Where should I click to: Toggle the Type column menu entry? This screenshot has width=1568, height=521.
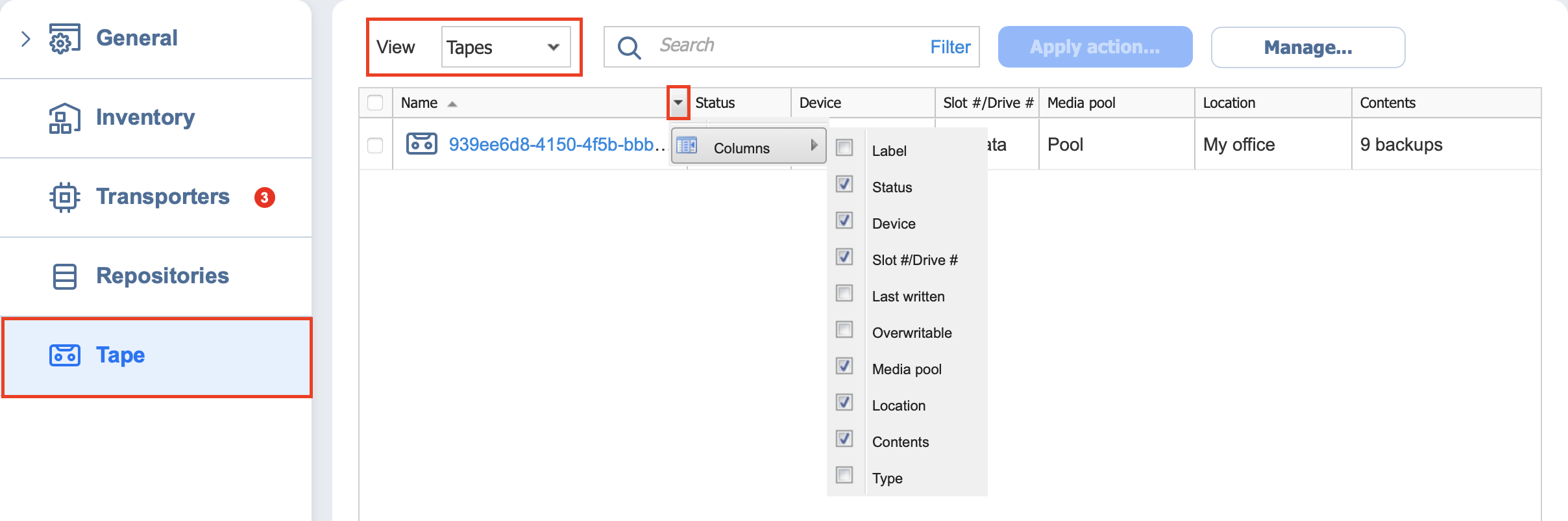[x=887, y=478]
